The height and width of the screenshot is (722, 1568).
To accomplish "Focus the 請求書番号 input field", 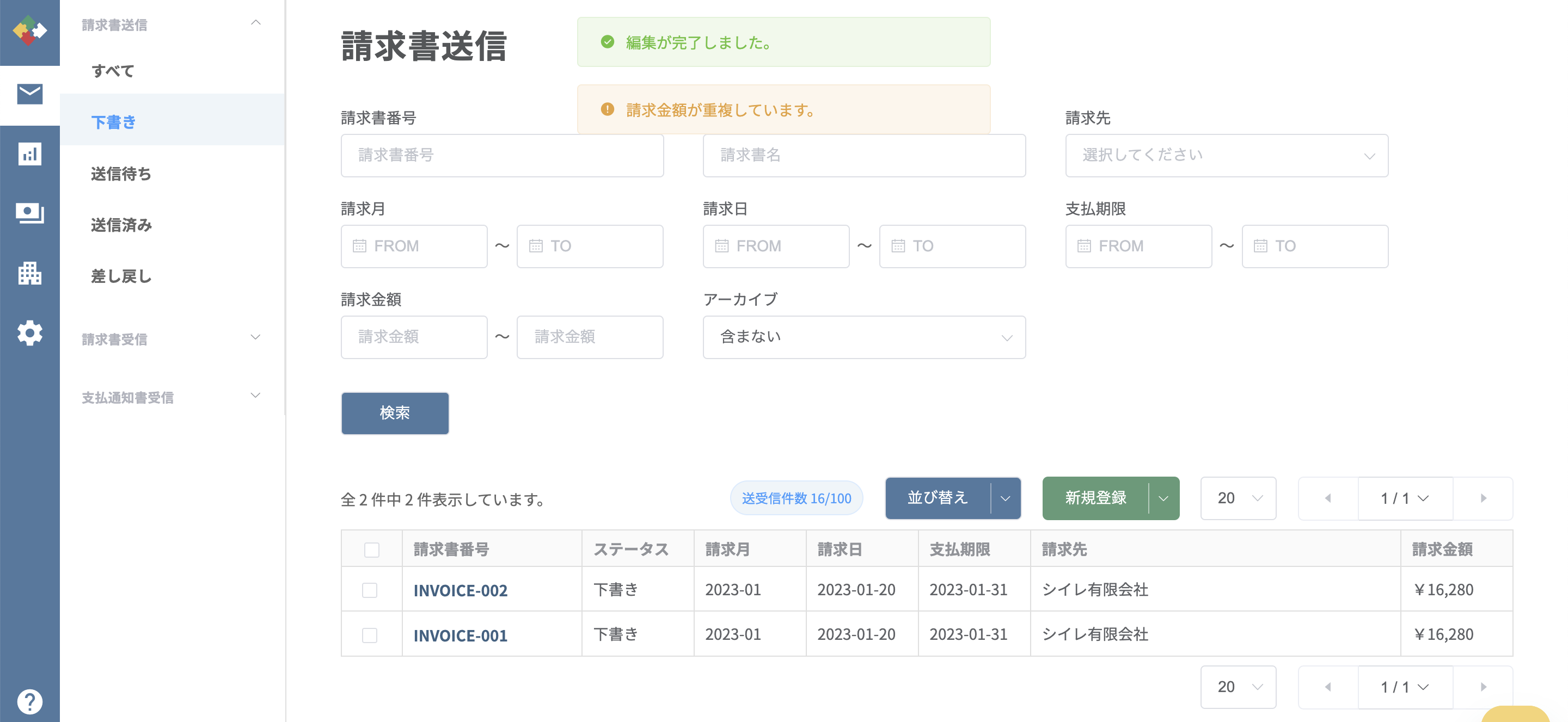I will [x=502, y=156].
